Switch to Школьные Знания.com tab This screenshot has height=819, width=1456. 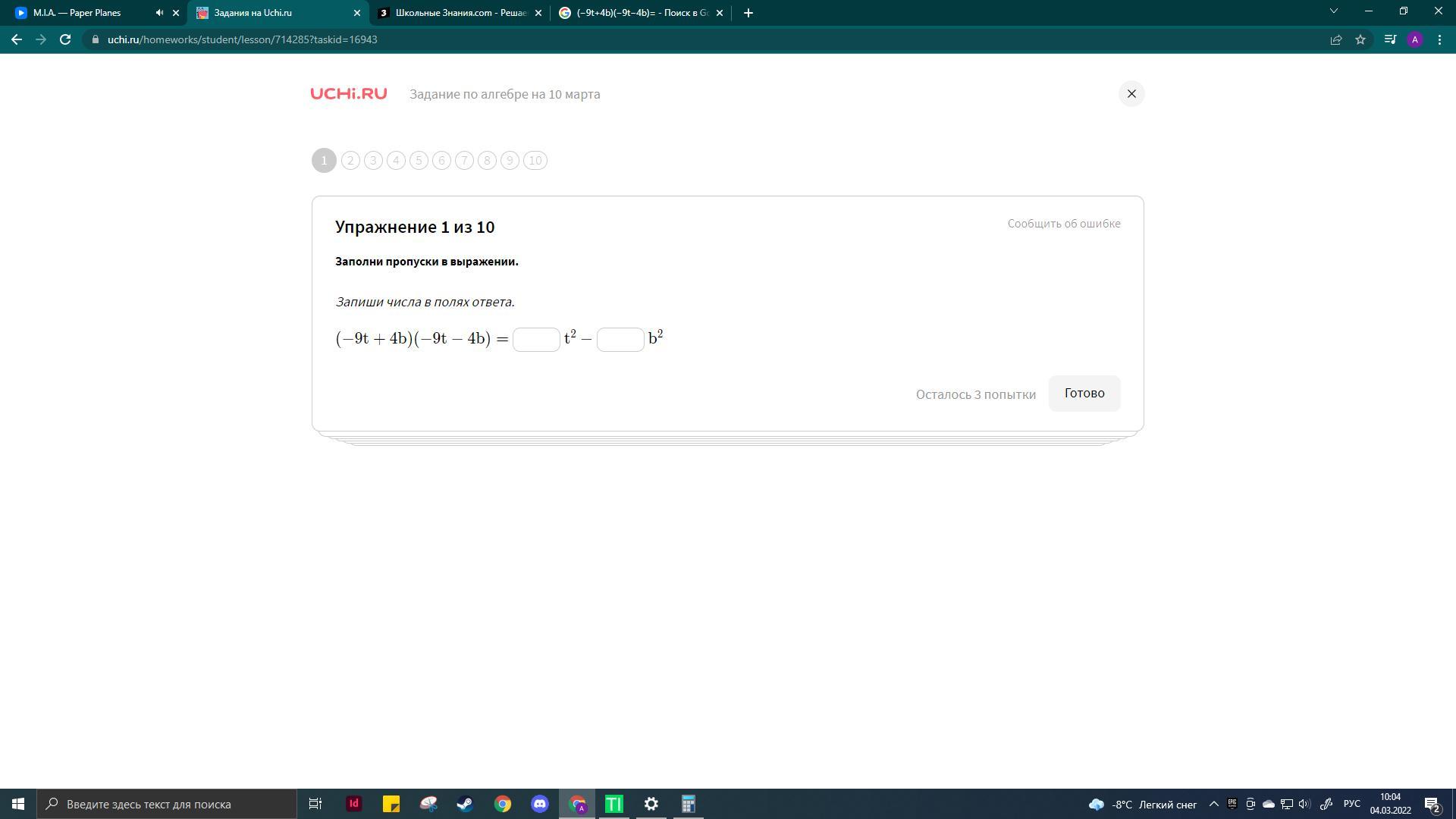point(460,13)
